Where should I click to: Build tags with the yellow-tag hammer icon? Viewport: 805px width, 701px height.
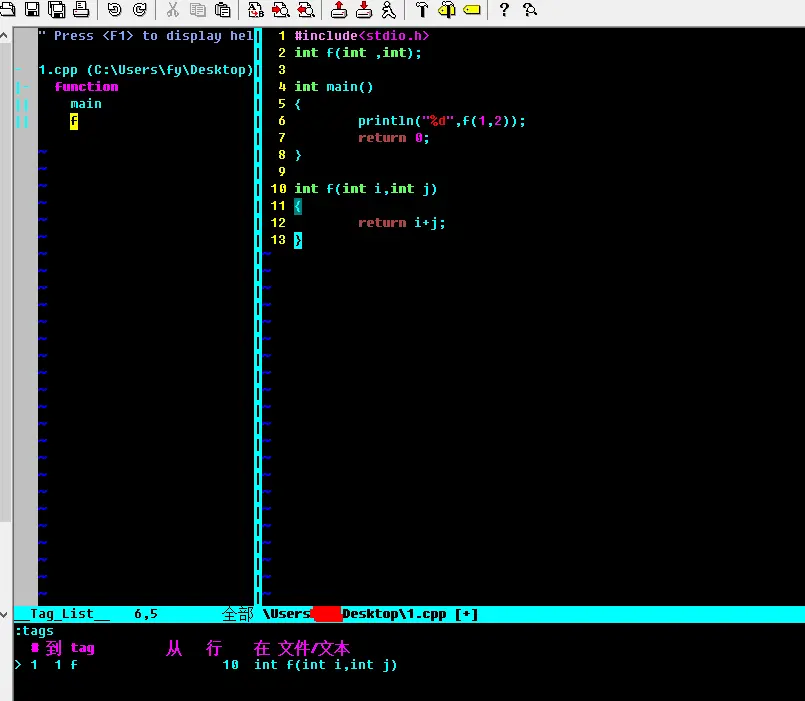(x=447, y=9)
